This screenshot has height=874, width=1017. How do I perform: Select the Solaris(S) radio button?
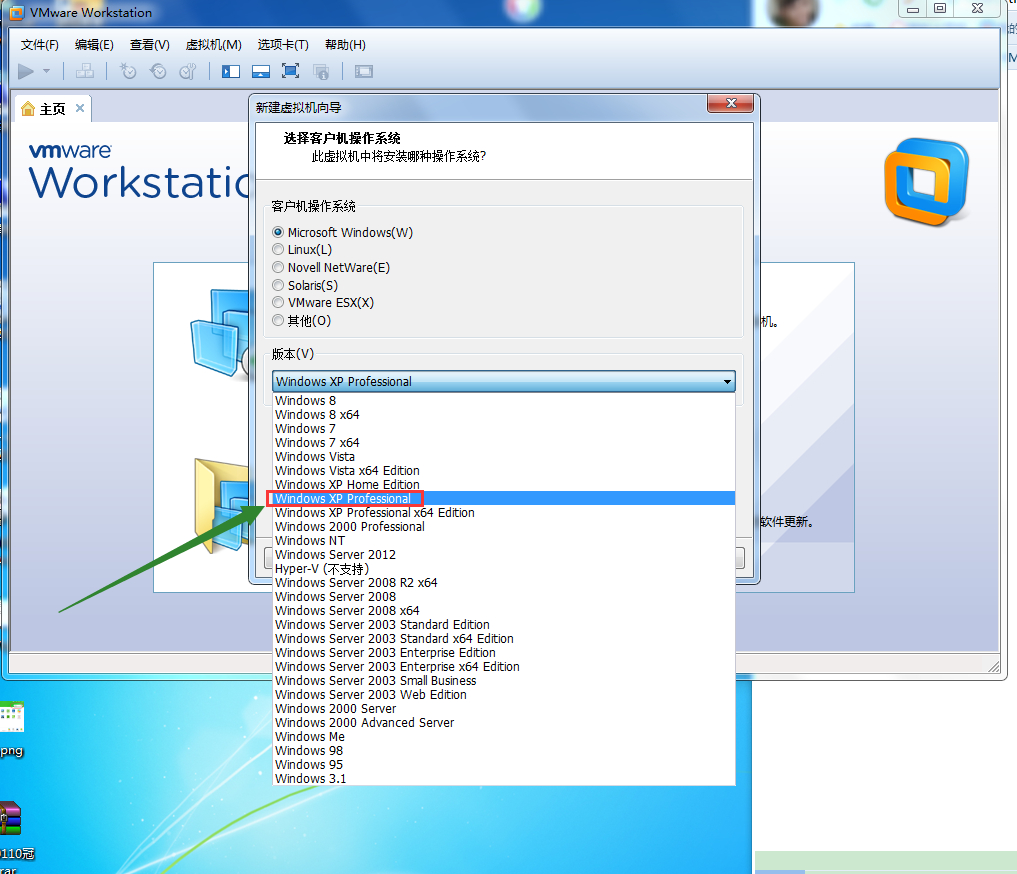click(x=278, y=285)
